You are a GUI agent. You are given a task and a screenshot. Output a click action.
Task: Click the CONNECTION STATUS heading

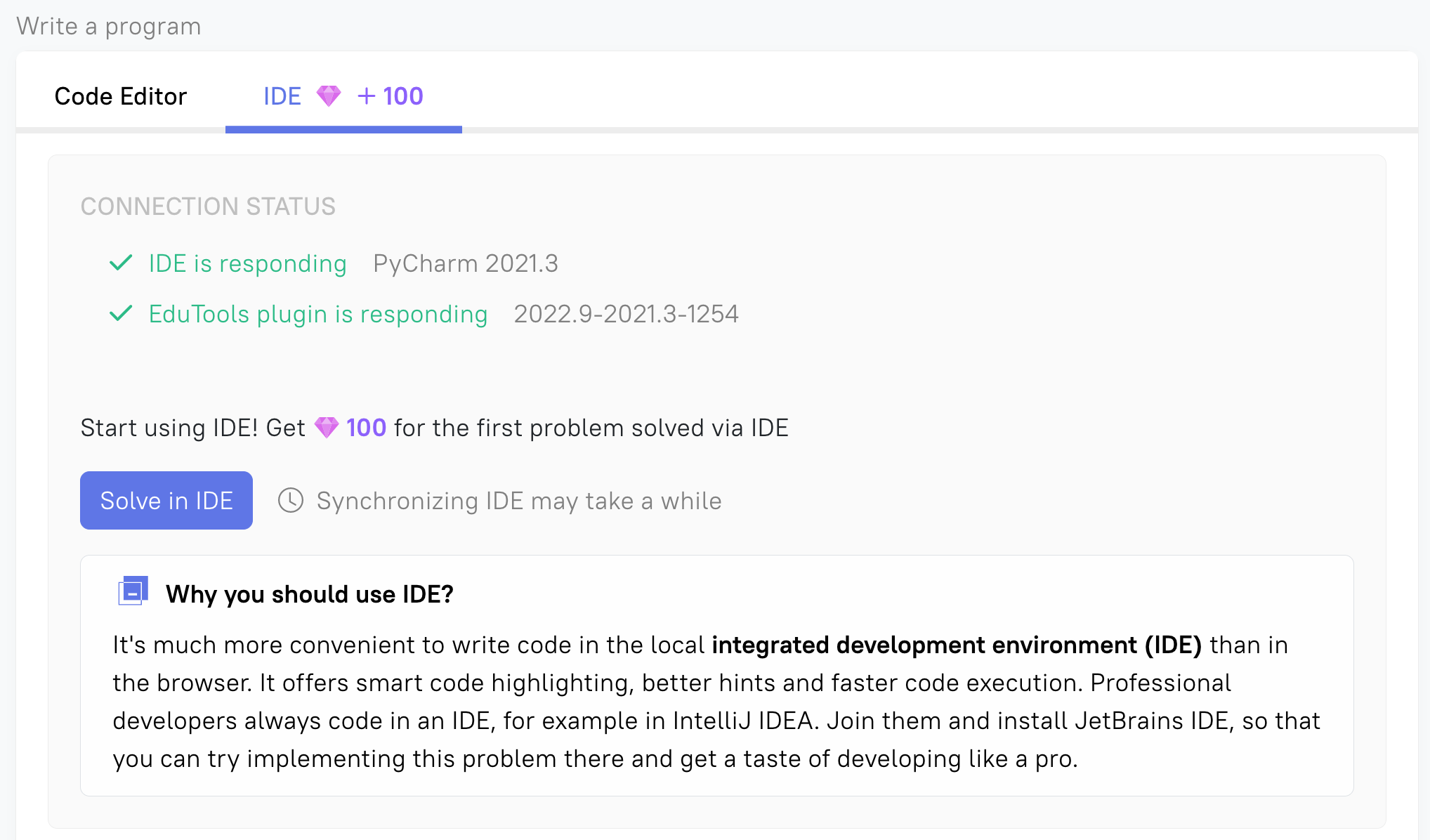(x=208, y=206)
